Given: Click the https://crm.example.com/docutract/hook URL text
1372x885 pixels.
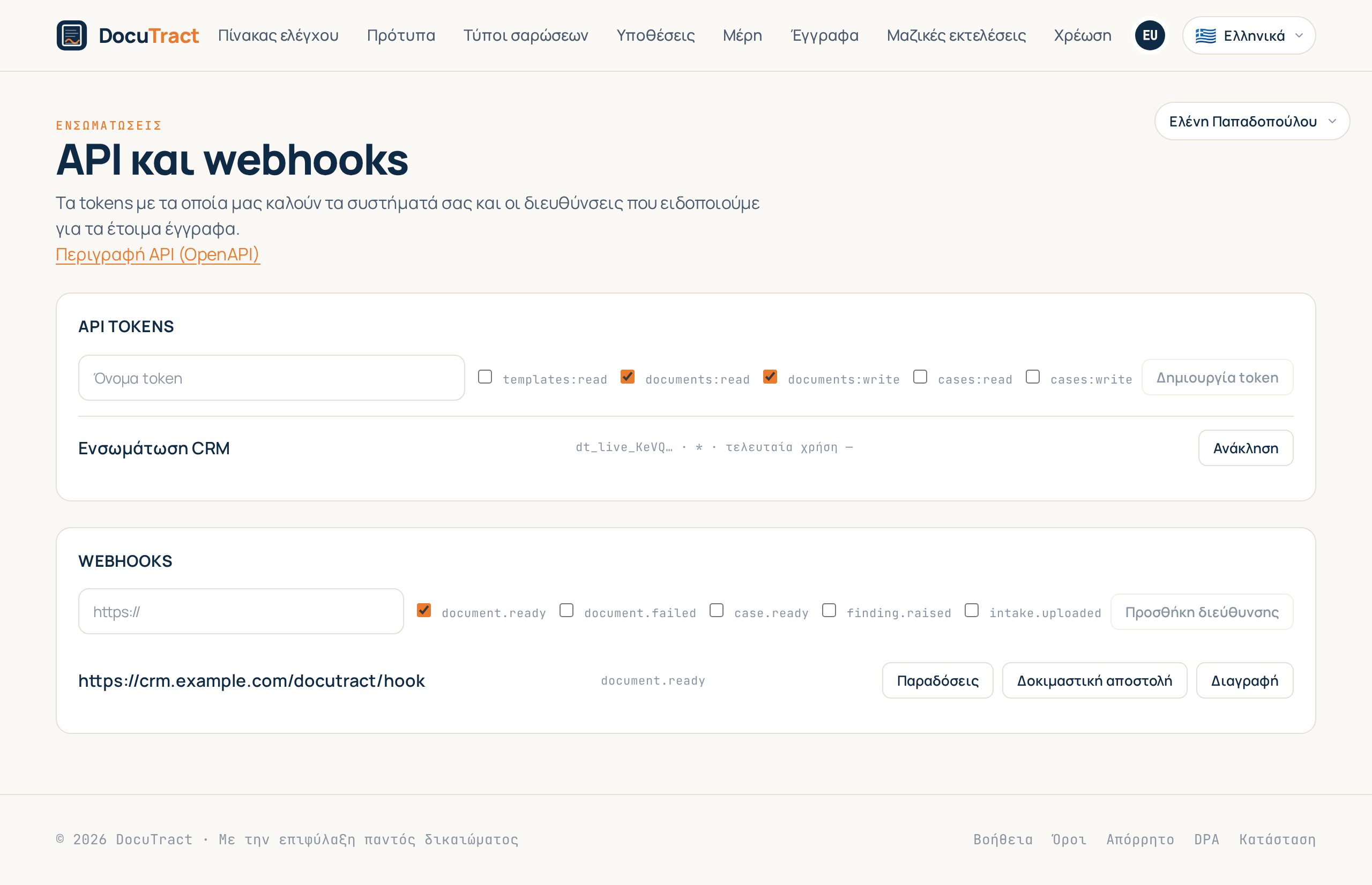Looking at the screenshot, I should coord(252,681).
